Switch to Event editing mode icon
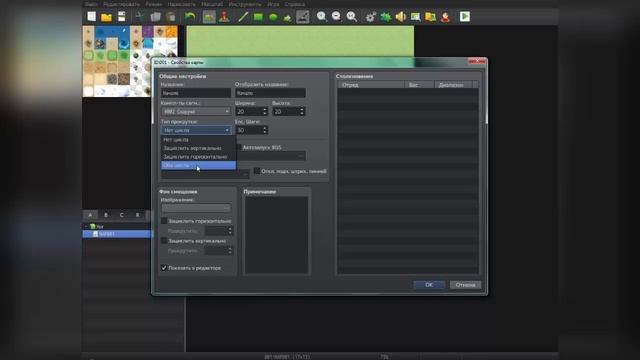640x360 pixels. tap(224, 17)
